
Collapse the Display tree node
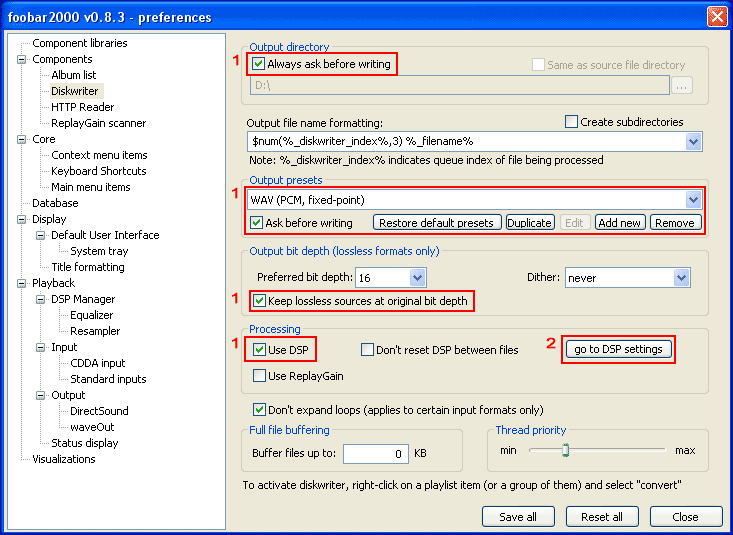tap(22, 219)
